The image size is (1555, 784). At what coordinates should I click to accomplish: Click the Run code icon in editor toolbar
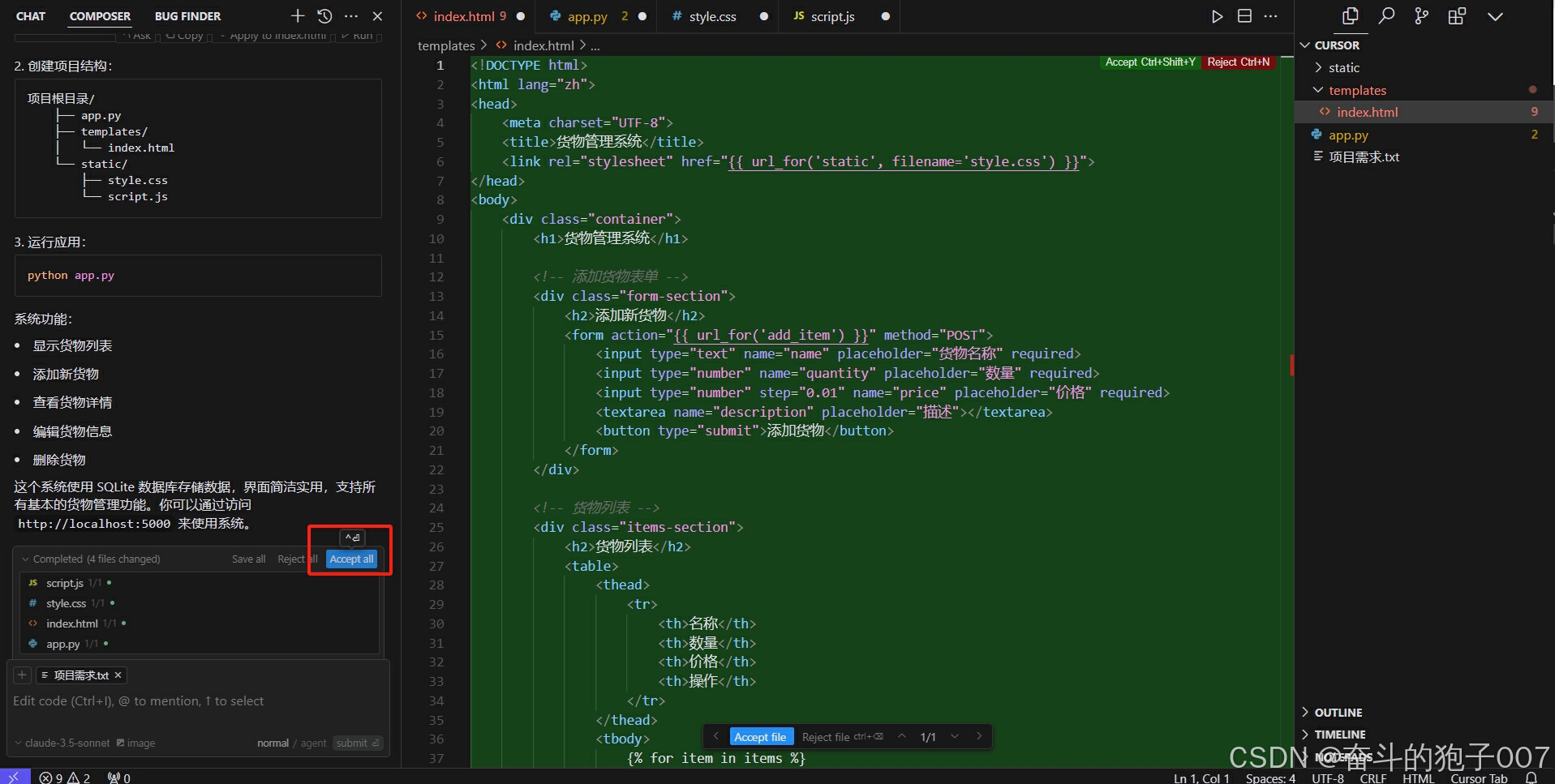point(1217,16)
